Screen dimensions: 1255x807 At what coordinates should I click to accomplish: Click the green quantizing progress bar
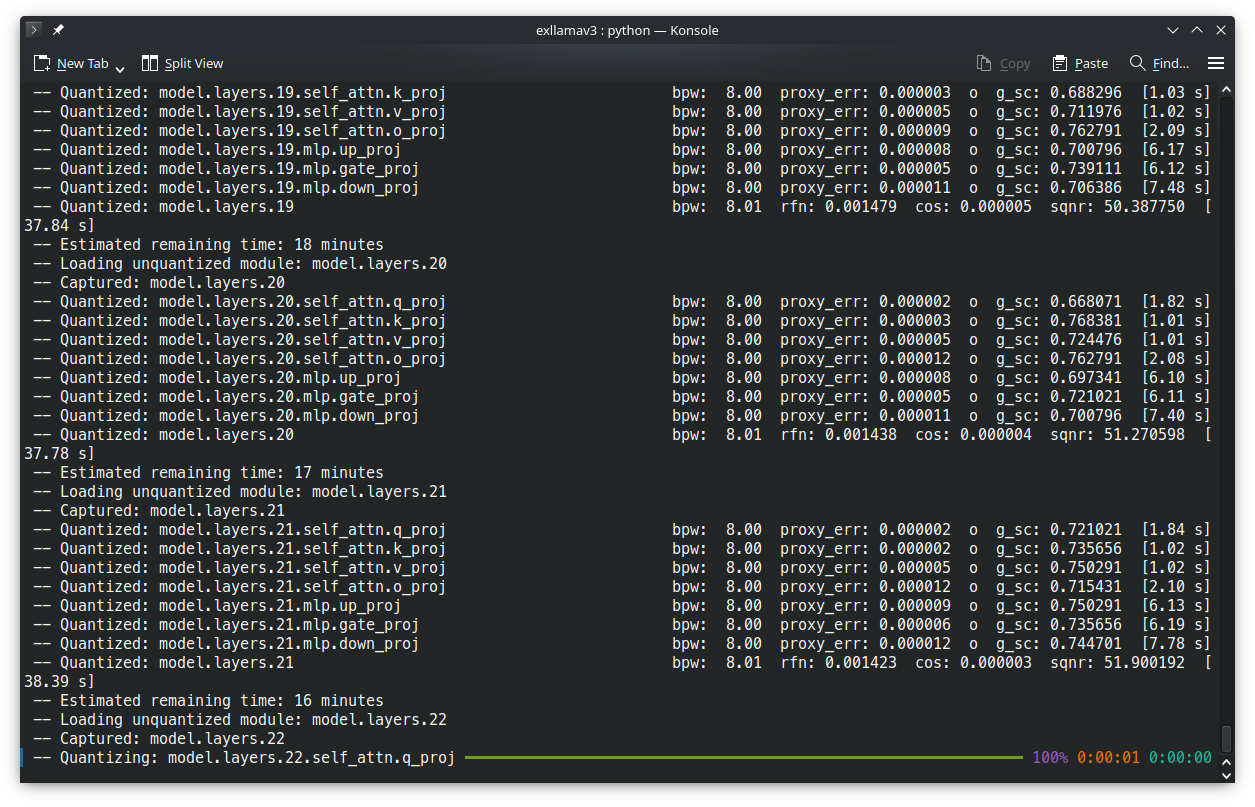(x=744, y=758)
